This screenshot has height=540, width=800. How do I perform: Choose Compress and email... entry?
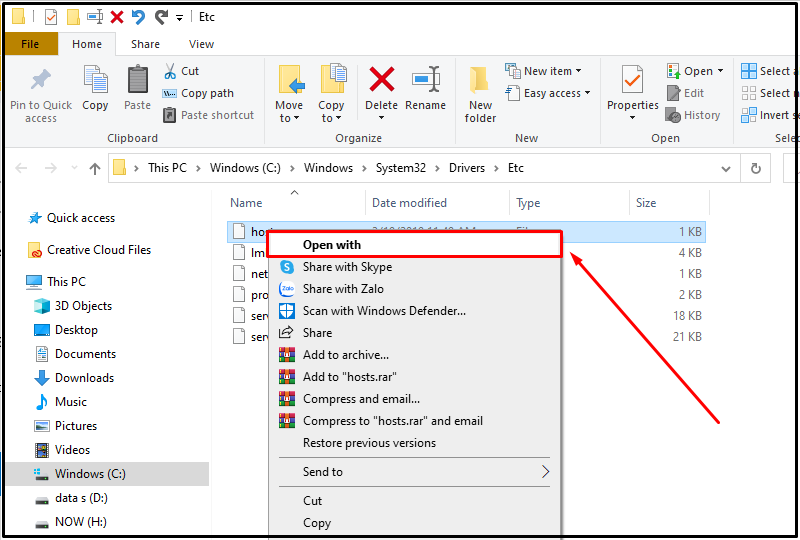(414, 399)
